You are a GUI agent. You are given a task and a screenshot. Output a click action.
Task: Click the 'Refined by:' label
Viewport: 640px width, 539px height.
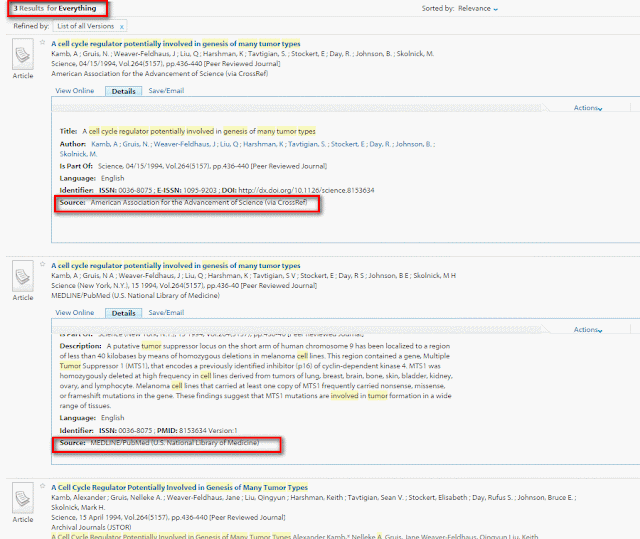pos(31,26)
